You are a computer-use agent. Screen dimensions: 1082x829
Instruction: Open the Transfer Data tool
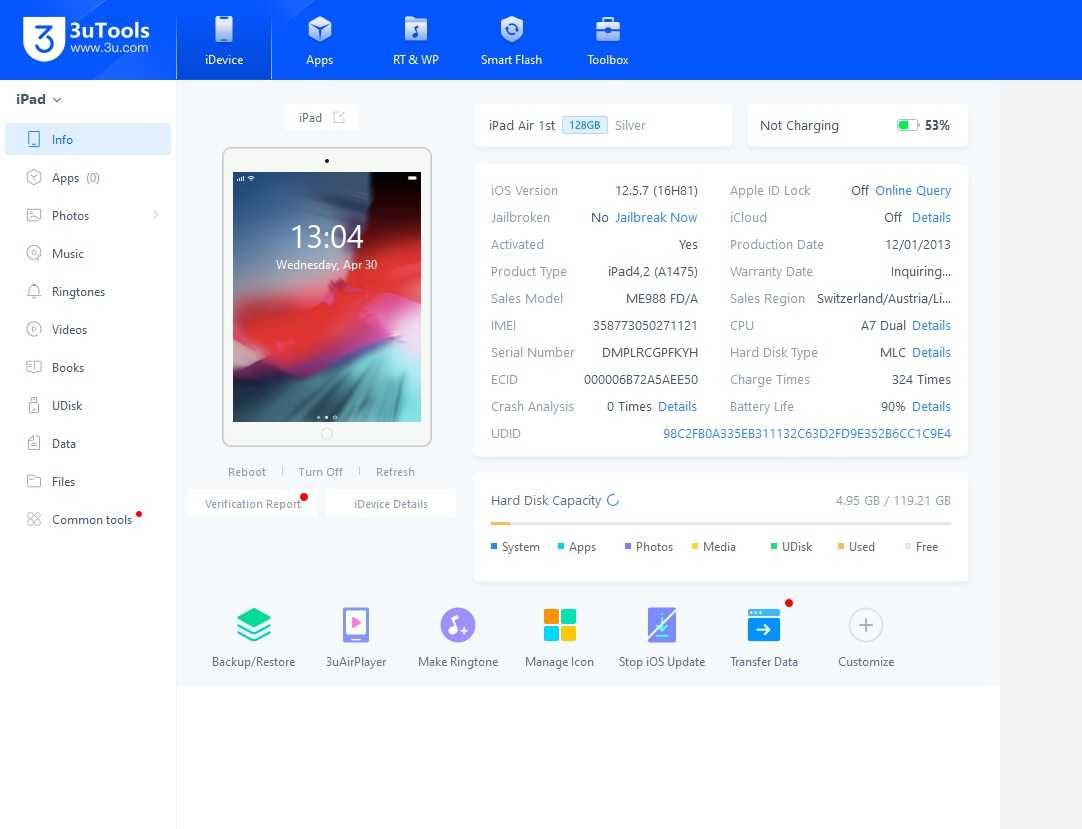click(x=764, y=638)
